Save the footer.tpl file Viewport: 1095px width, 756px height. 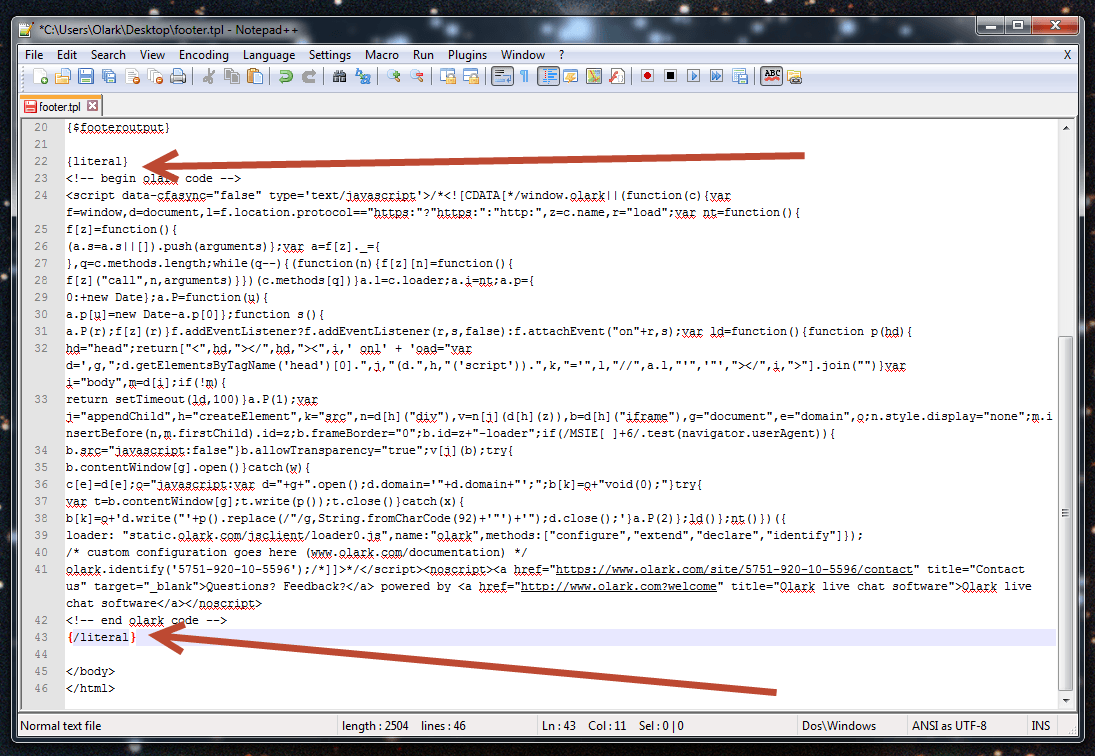tap(87, 76)
